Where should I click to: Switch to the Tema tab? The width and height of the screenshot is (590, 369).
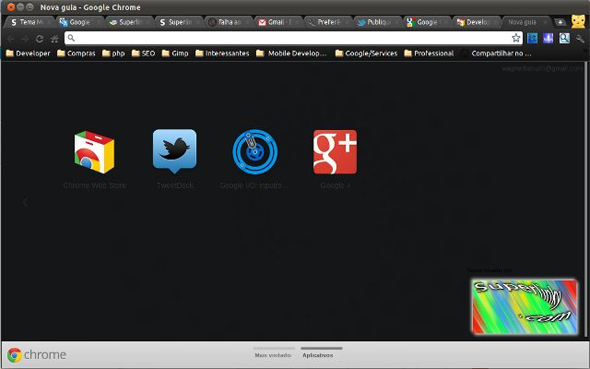(x=29, y=22)
